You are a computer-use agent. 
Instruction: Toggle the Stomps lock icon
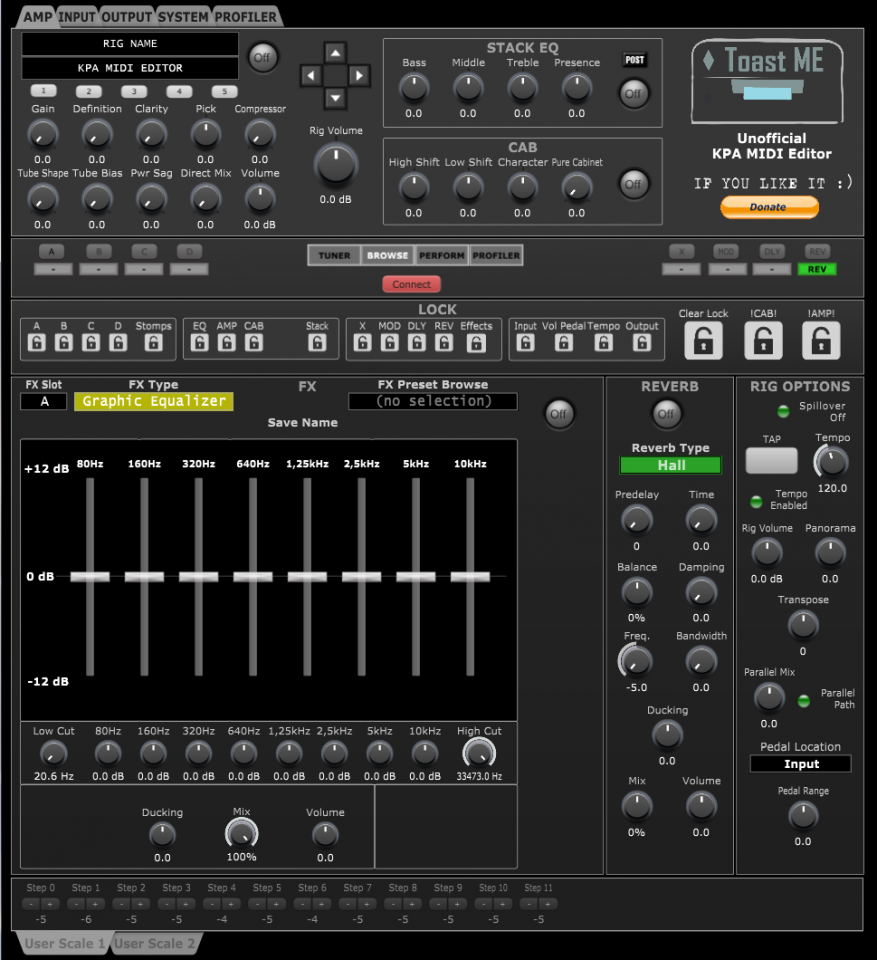153,343
